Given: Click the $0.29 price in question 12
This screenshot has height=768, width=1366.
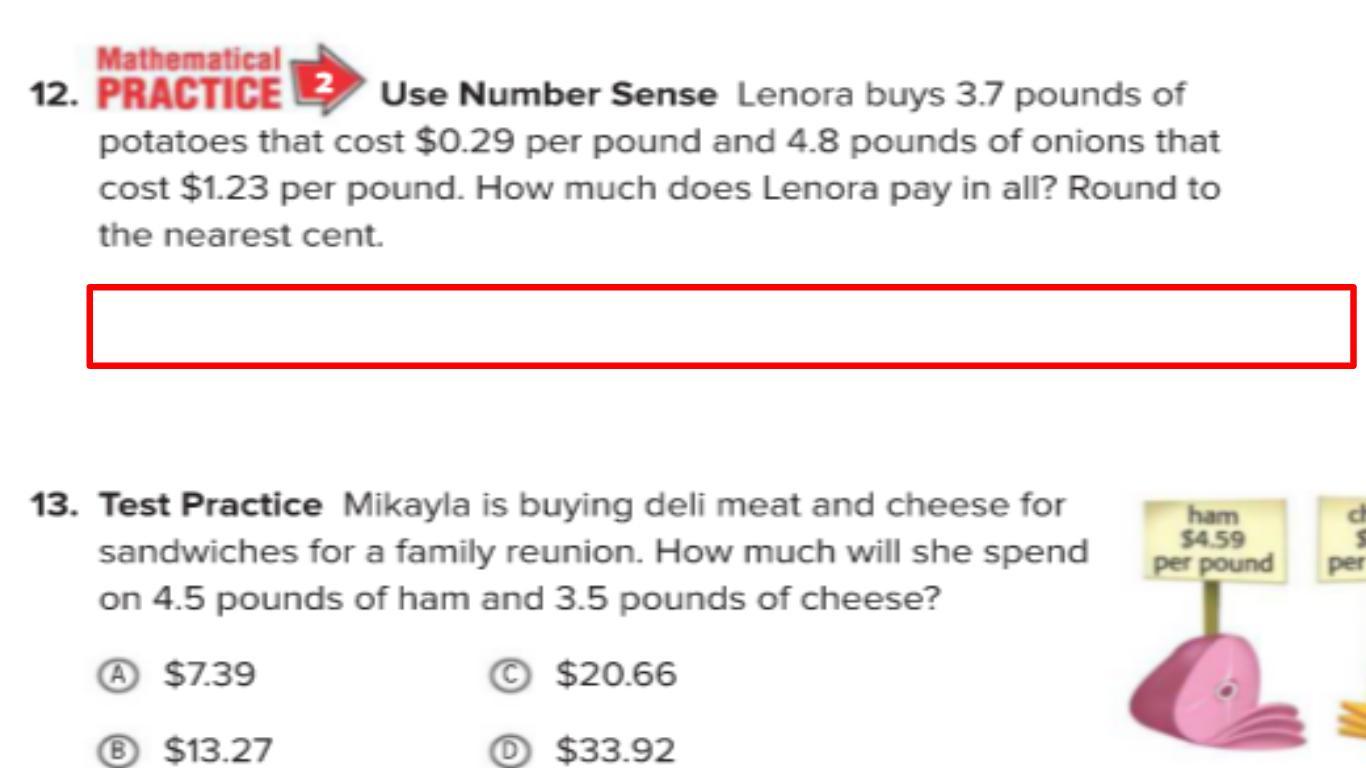Looking at the screenshot, I should pos(465,142).
